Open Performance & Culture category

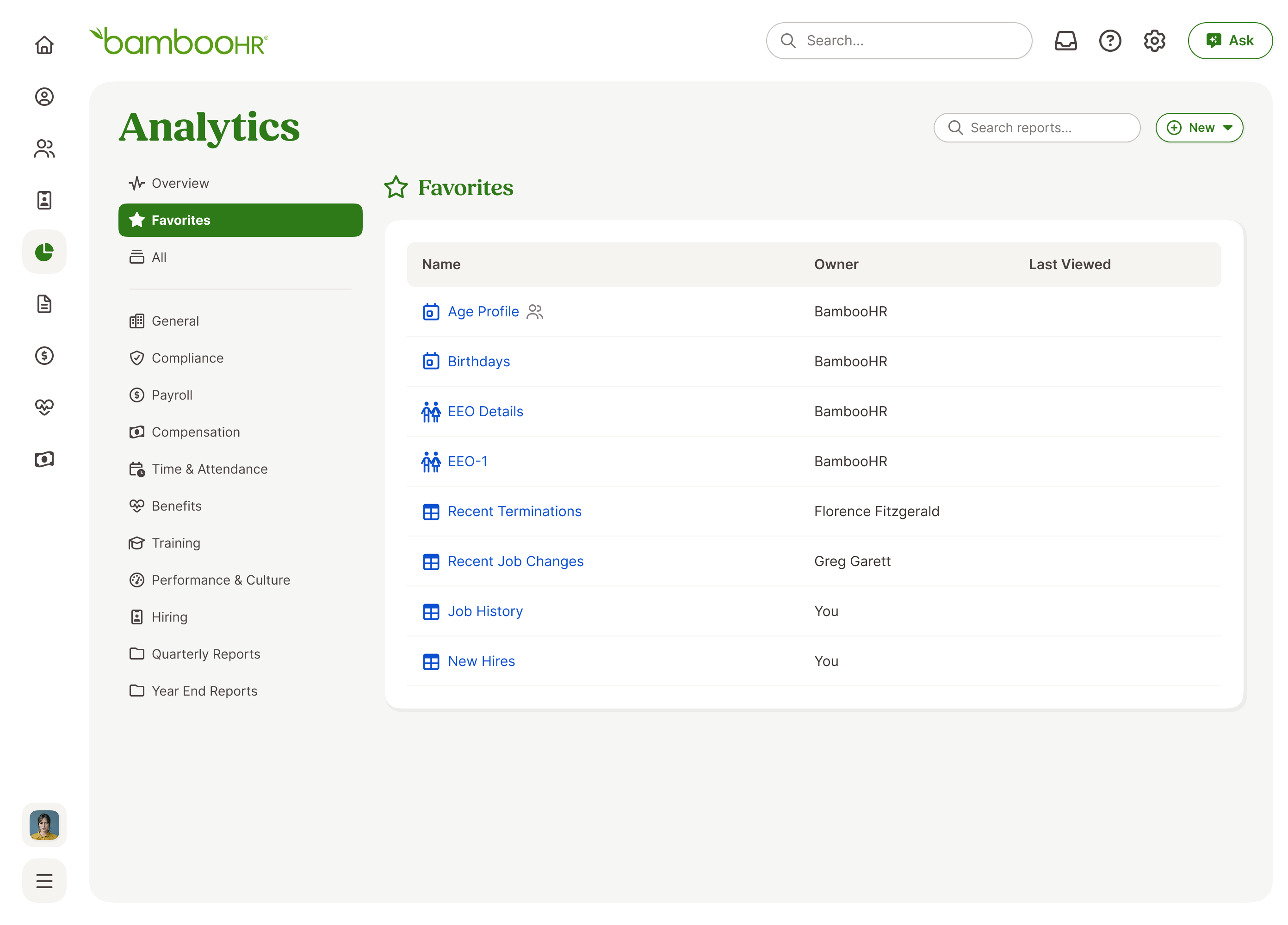[x=240, y=580]
